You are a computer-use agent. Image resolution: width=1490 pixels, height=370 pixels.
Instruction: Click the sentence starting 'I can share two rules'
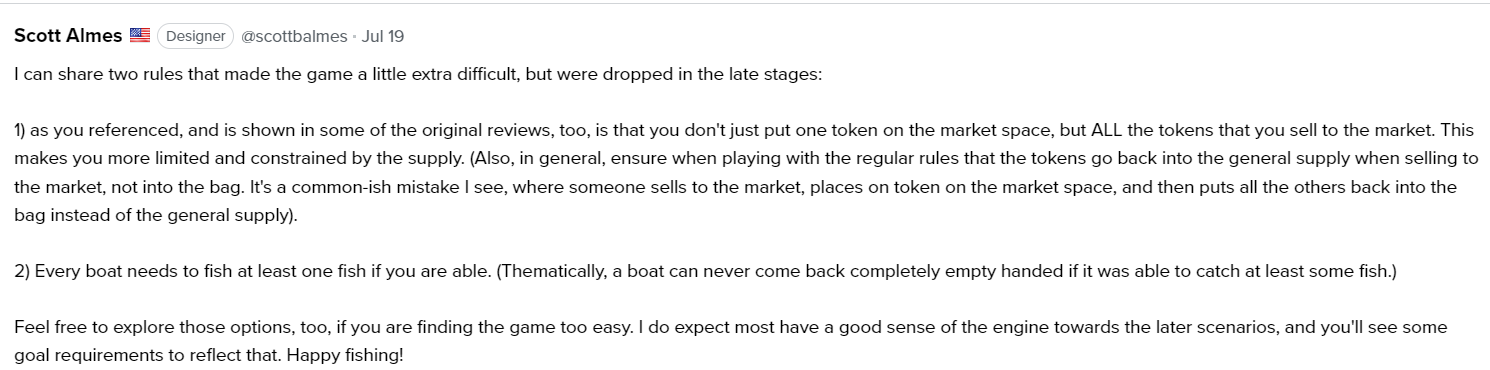(418, 75)
